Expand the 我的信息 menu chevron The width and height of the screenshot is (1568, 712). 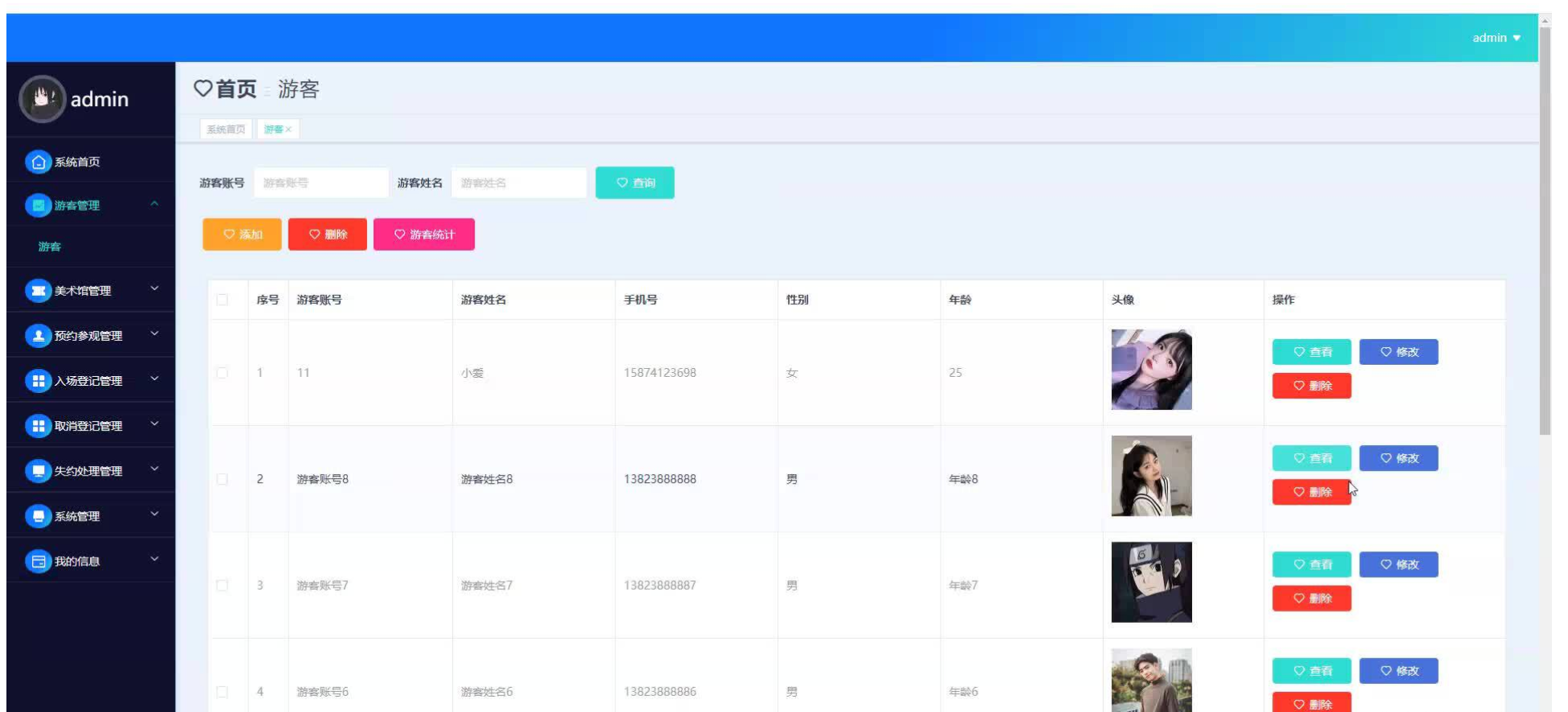(154, 559)
